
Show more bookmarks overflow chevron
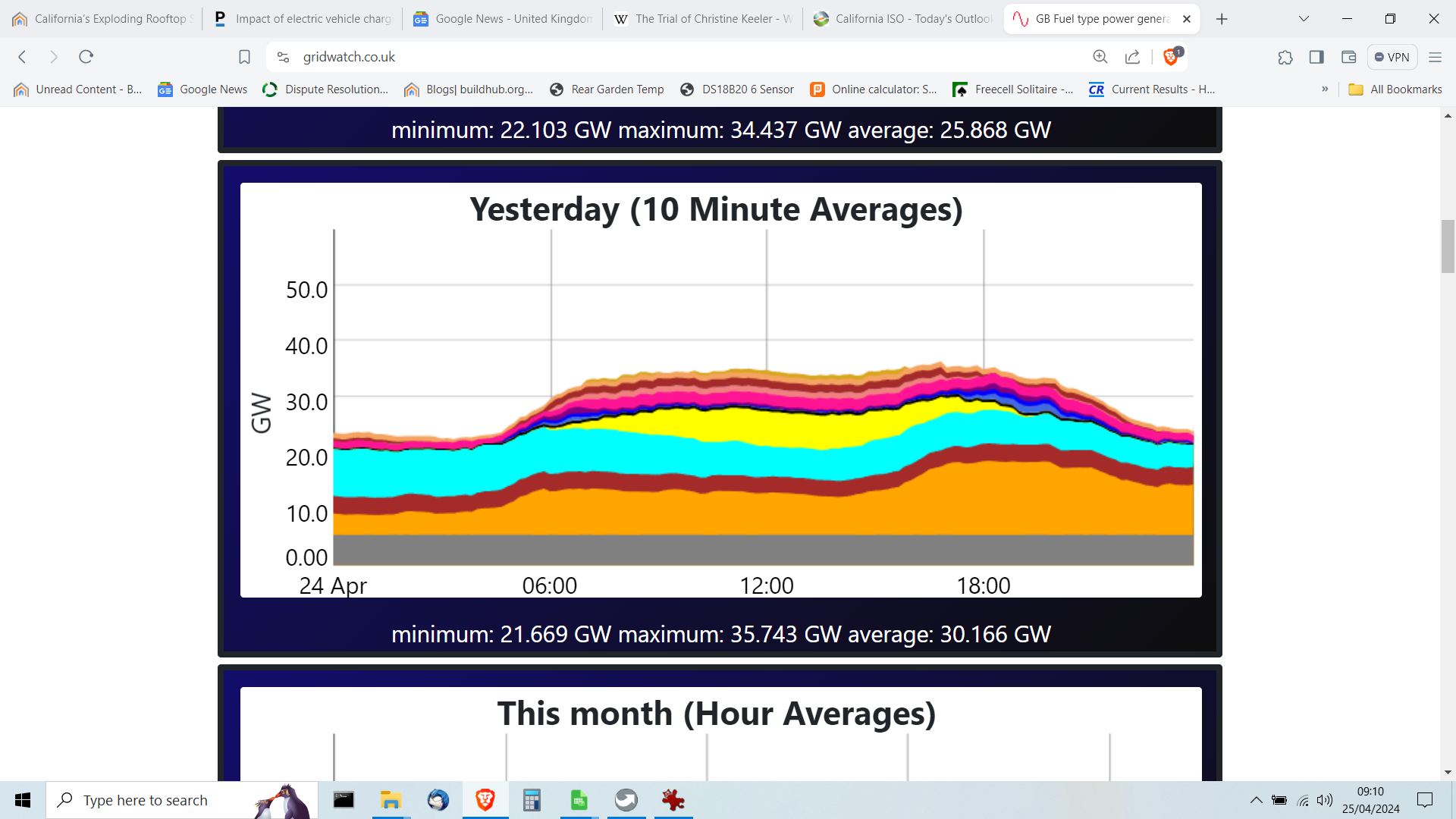1325,89
